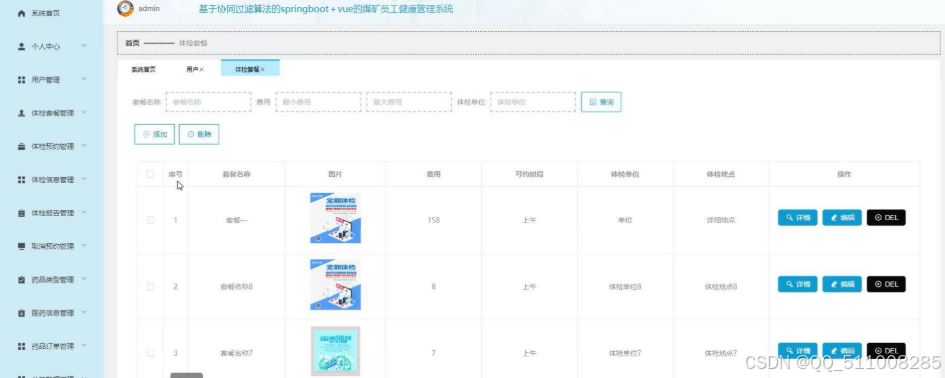This screenshot has height=378, width=945.
Task: Close the 用户 tab with its X
Action: pos(202,69)
